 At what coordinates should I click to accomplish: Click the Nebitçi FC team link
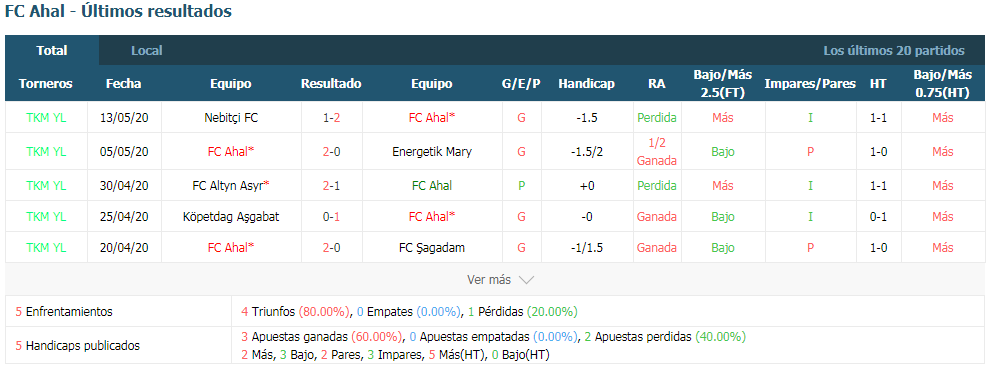(231, 118)
